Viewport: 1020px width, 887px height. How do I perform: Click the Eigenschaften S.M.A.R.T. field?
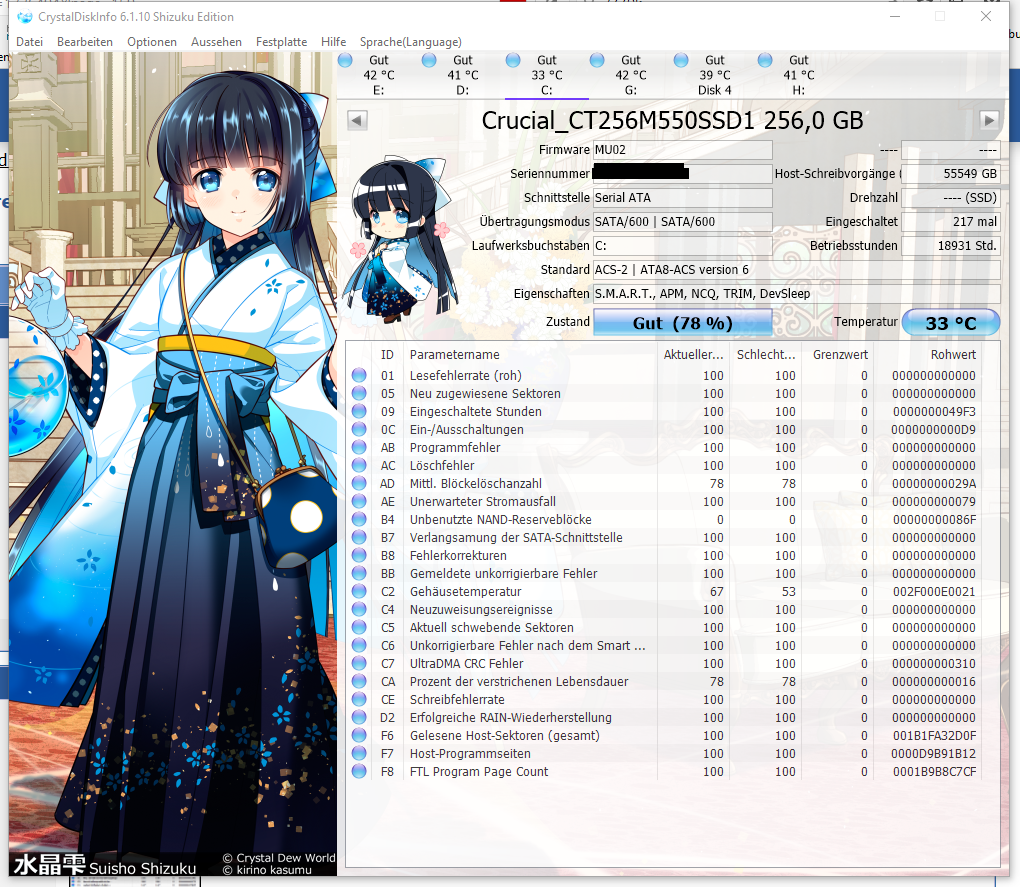(x=796, y=294)
